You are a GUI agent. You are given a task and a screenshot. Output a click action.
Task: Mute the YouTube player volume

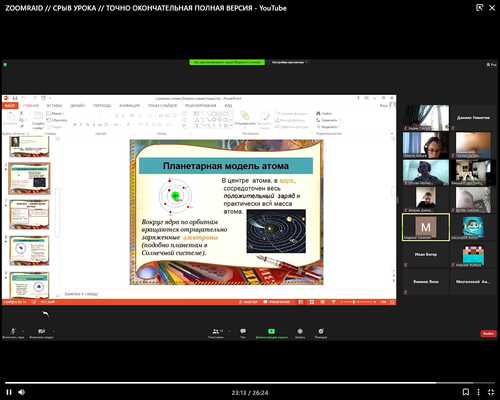(22, 392)
